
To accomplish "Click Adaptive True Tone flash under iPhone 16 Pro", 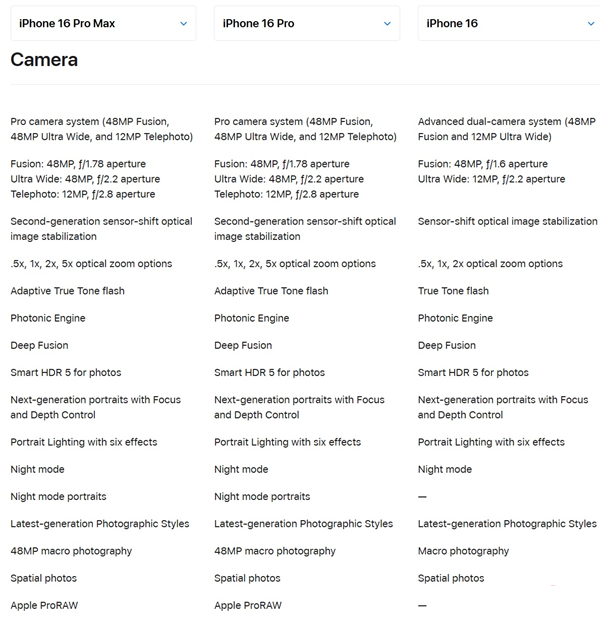I will coord(271,291).
